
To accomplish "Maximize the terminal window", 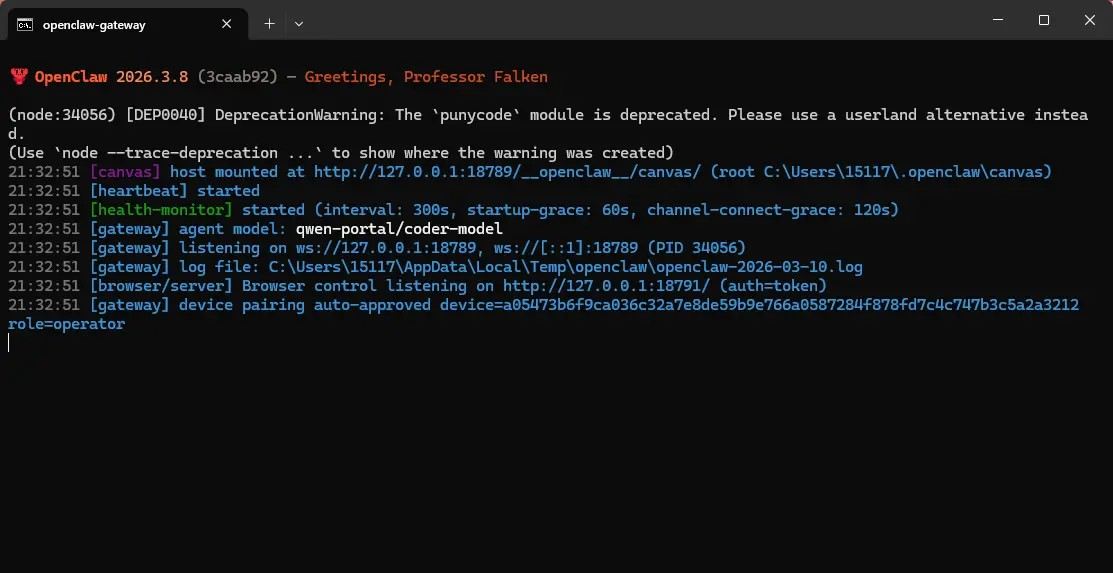I will pos(1043,21).
